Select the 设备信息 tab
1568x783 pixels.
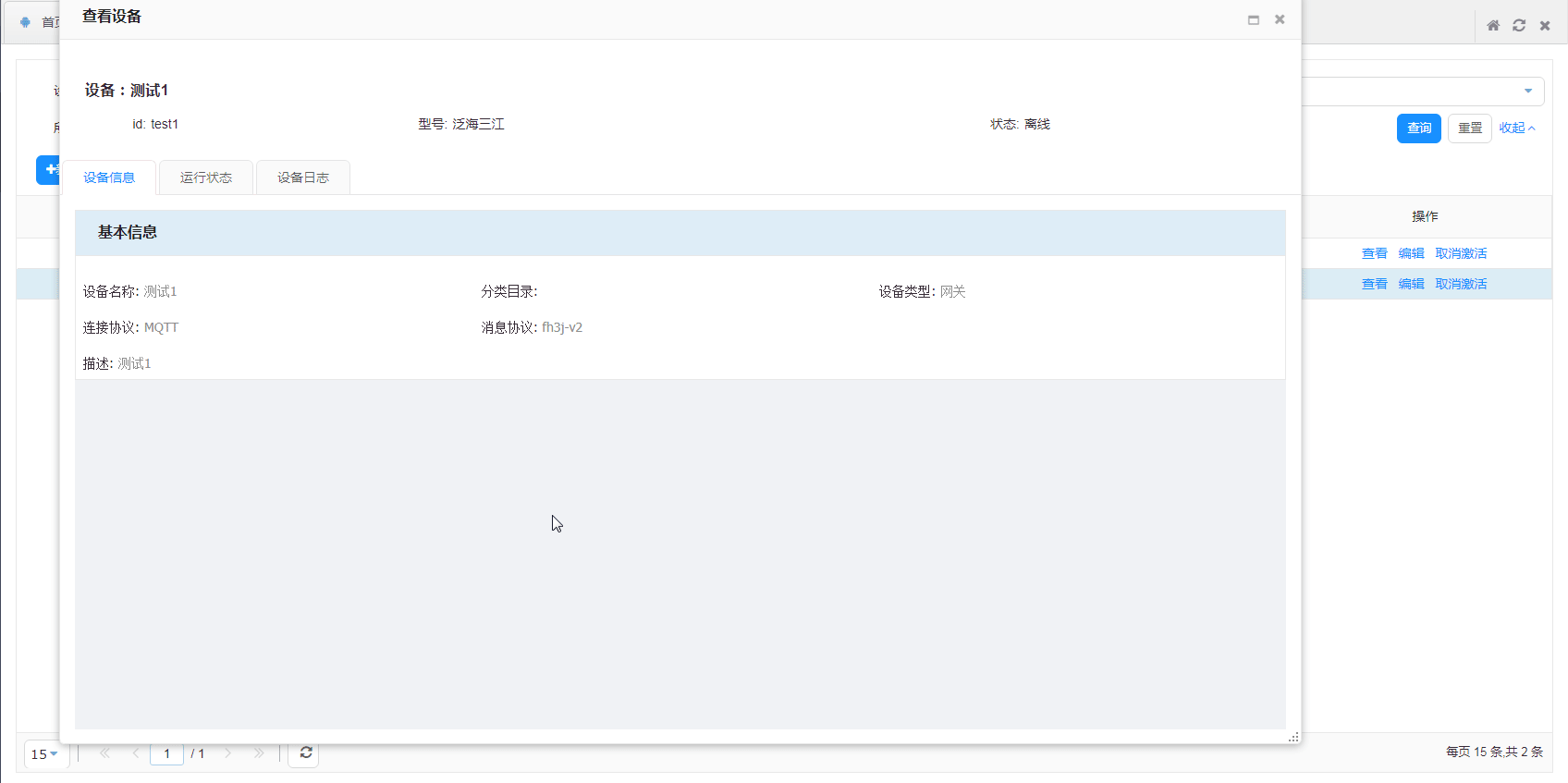109,177
